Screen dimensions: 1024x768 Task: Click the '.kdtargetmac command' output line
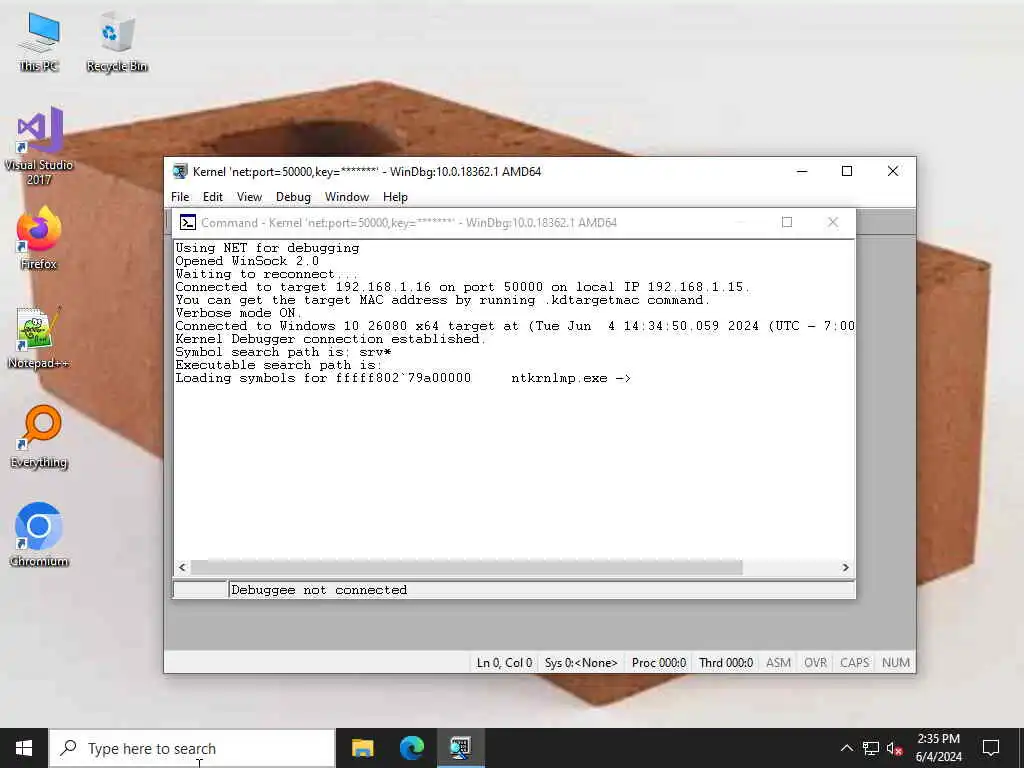(442, 300)
